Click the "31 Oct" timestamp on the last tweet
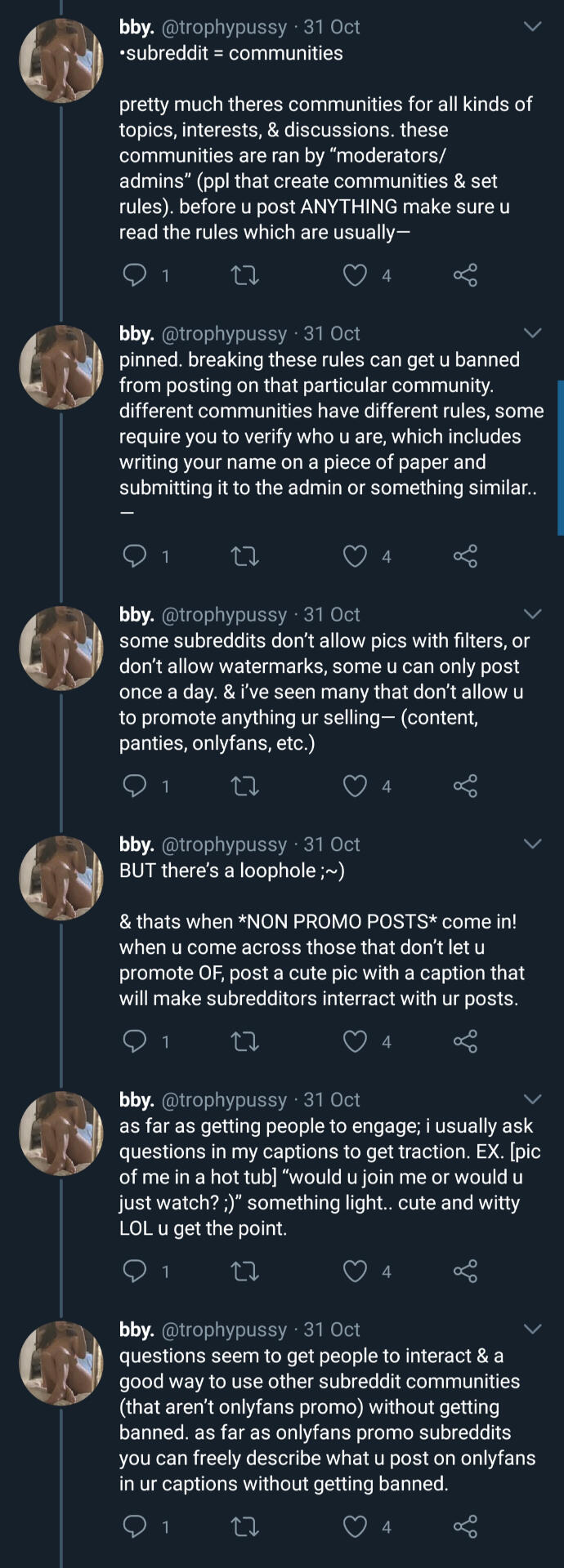 [x=332, y=1330]
